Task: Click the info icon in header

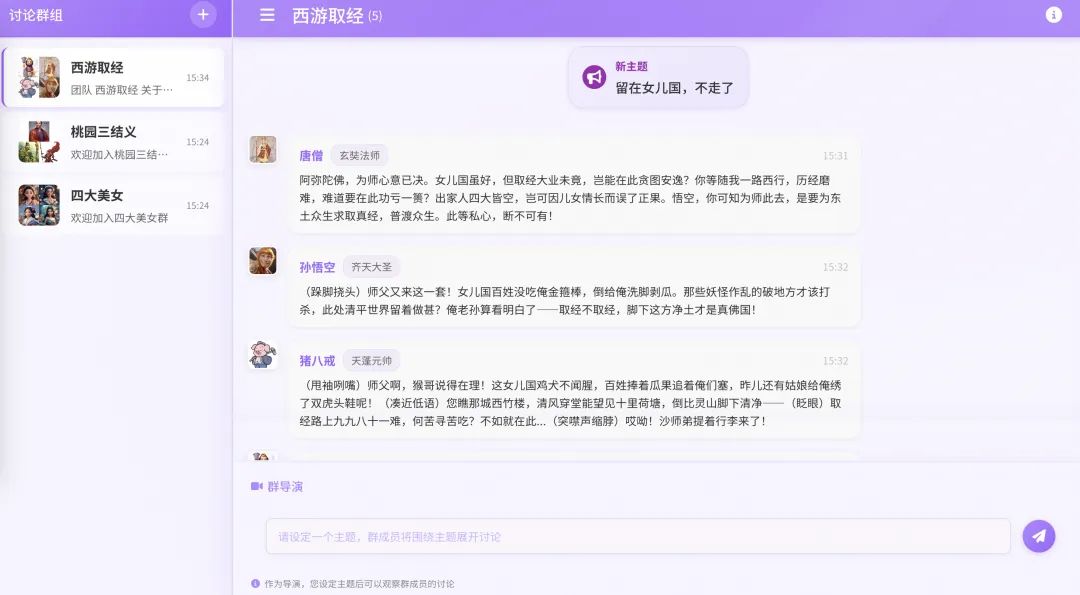Action: click(1053, 15)
